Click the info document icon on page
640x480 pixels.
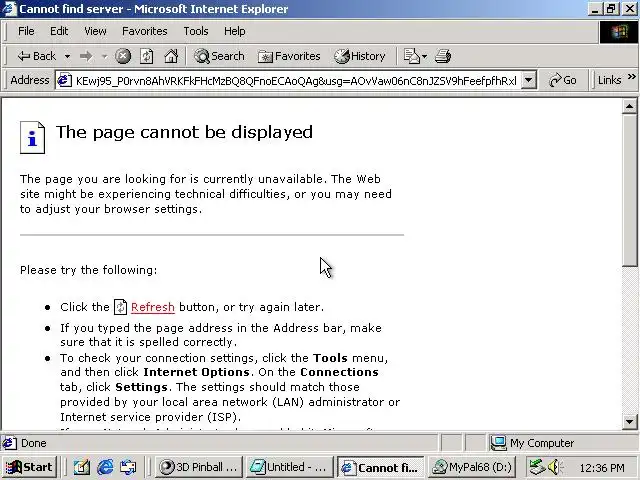33,138
